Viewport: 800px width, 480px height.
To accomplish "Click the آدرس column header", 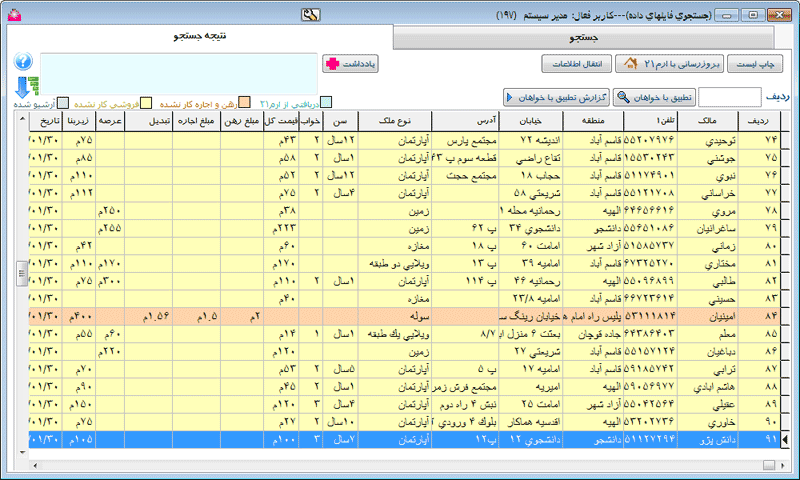I will click(465, 121).
